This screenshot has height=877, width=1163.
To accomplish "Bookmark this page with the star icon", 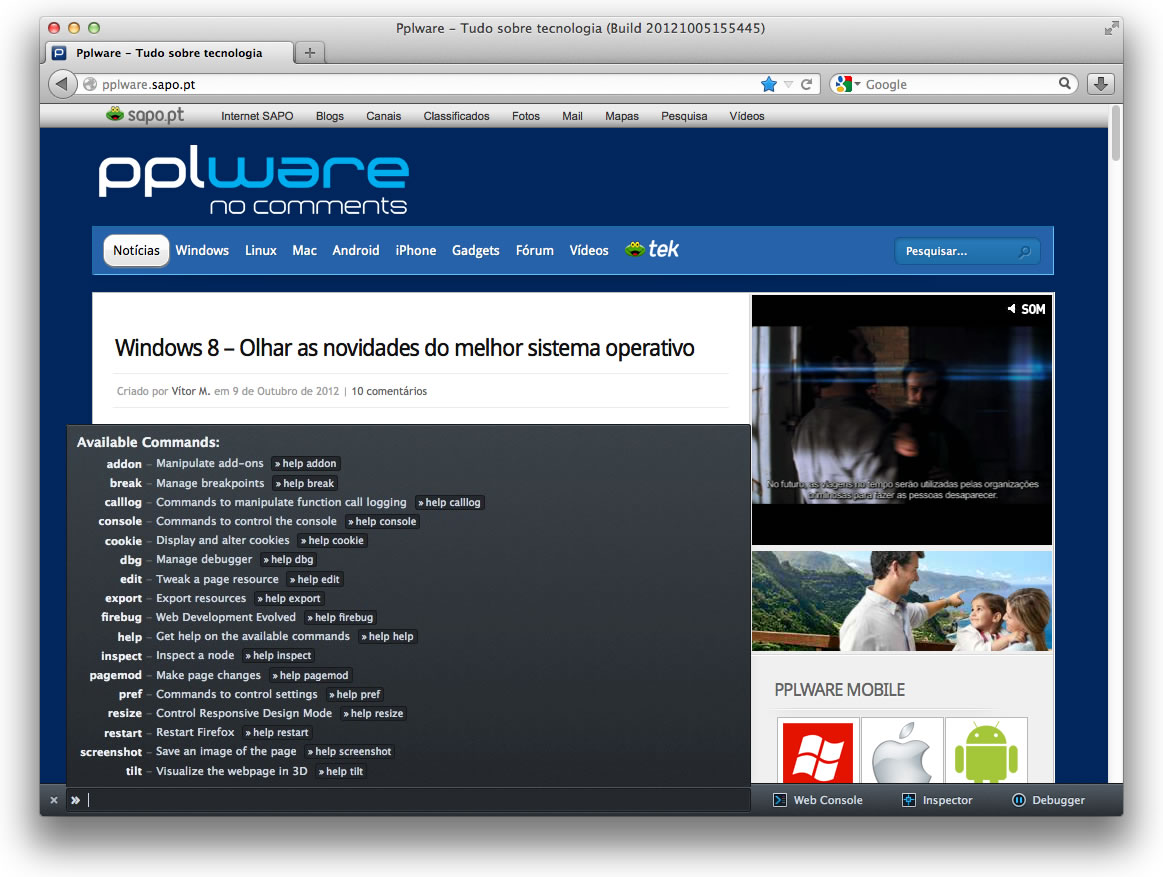I will 768,85.
